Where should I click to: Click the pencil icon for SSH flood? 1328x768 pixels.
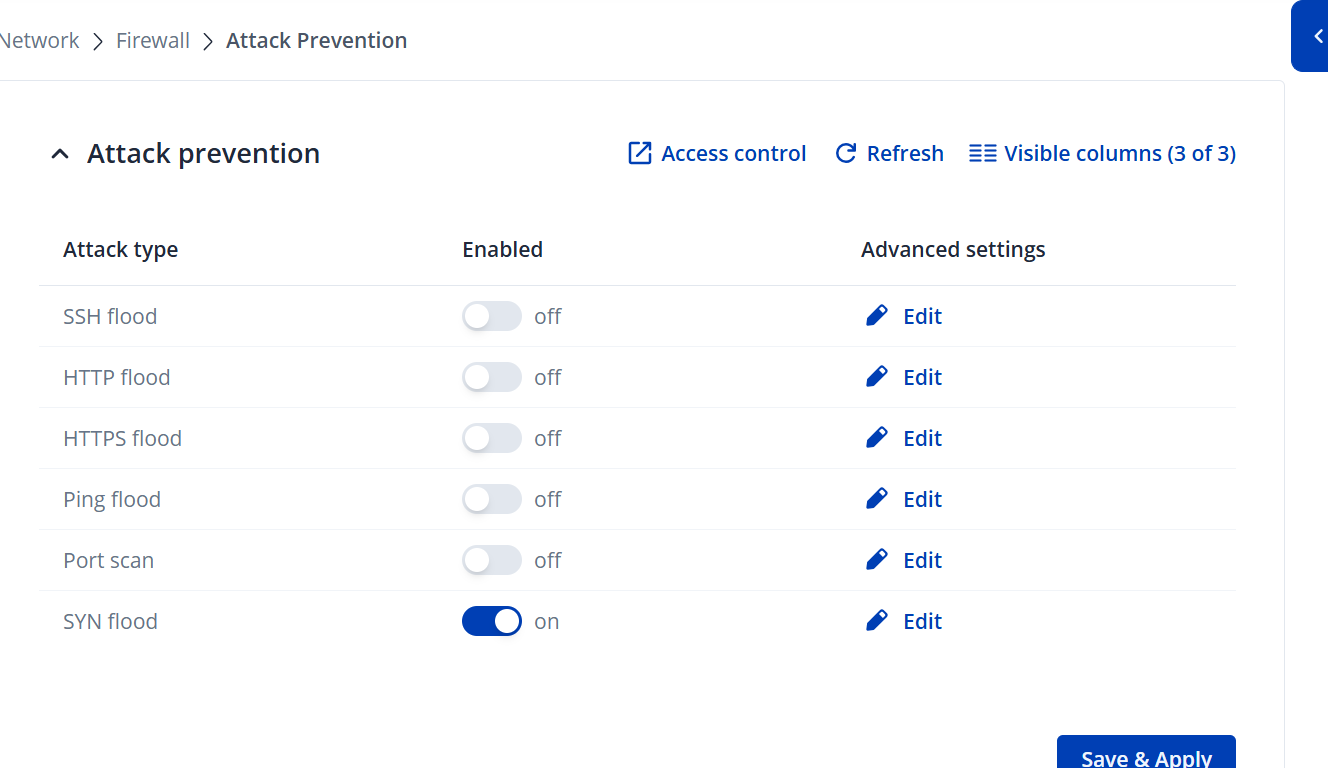(876, 316)
